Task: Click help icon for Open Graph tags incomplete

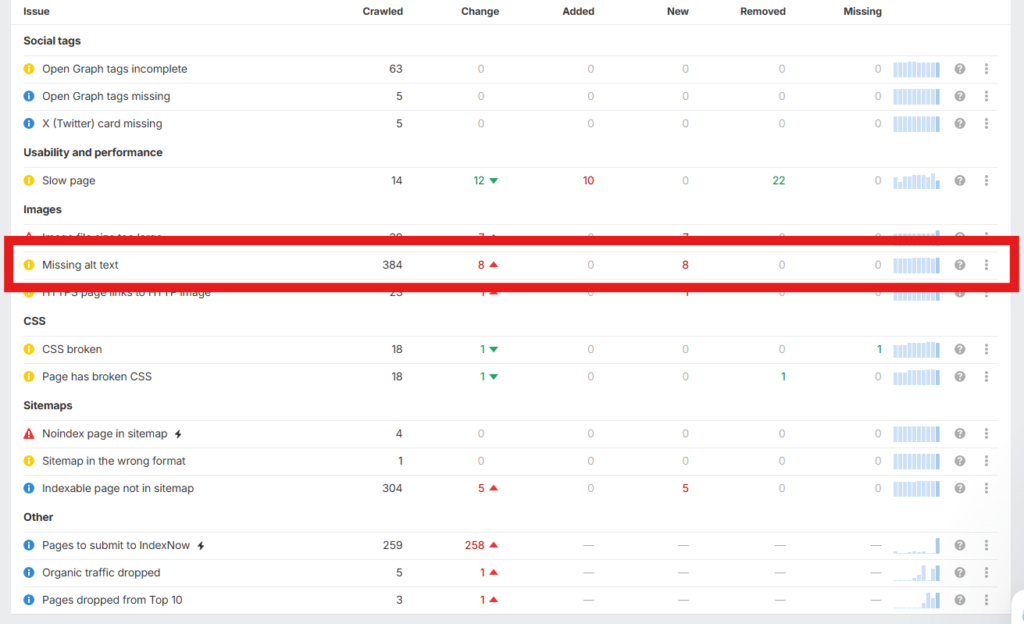Action: point(959,69)
